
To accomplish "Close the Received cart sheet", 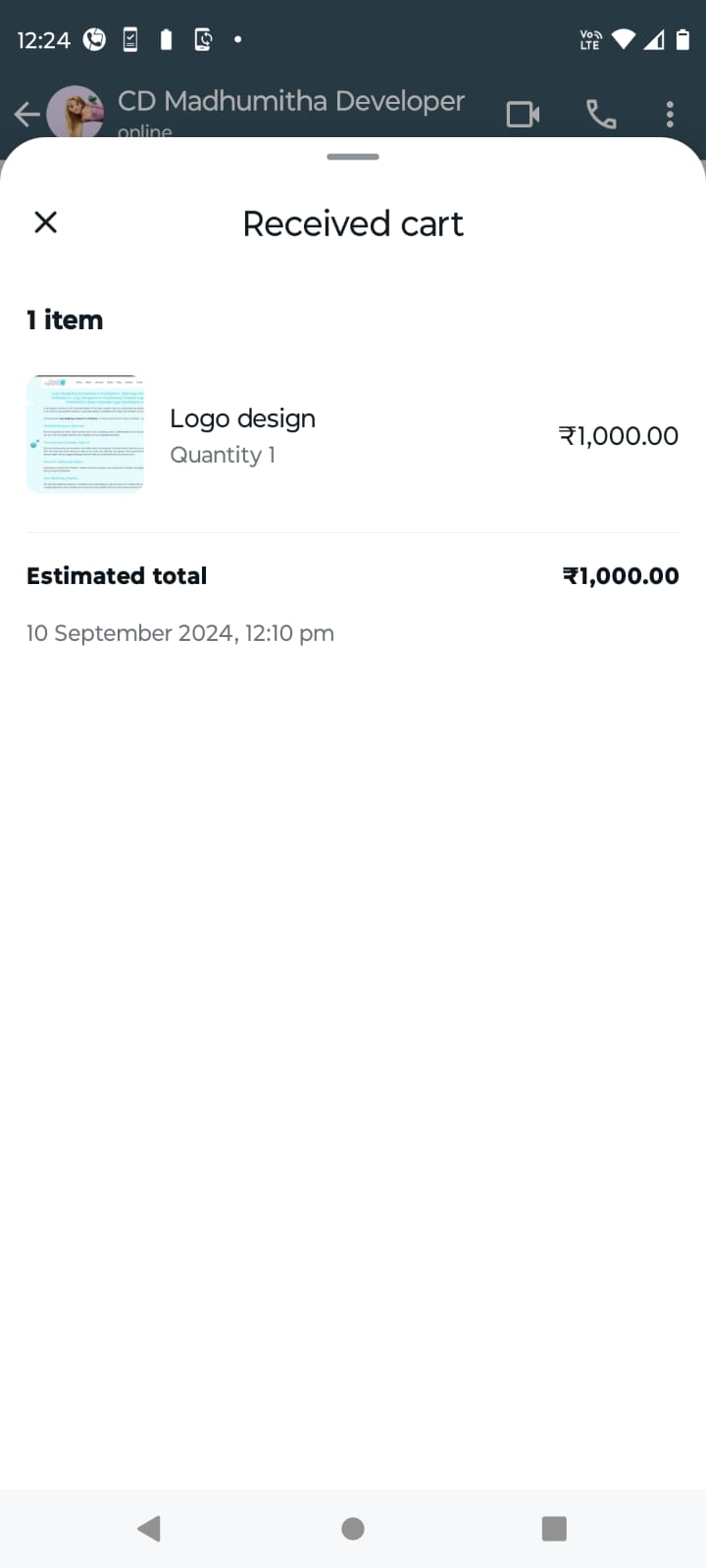I will pos(45,222).
